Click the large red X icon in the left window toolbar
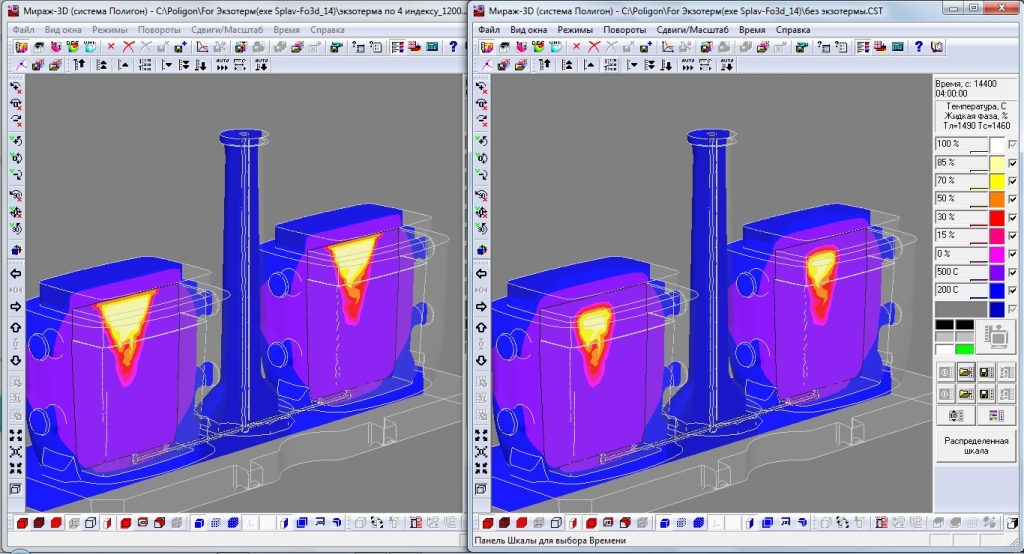This screenshot has width=1024, height=554. (128, 47)
